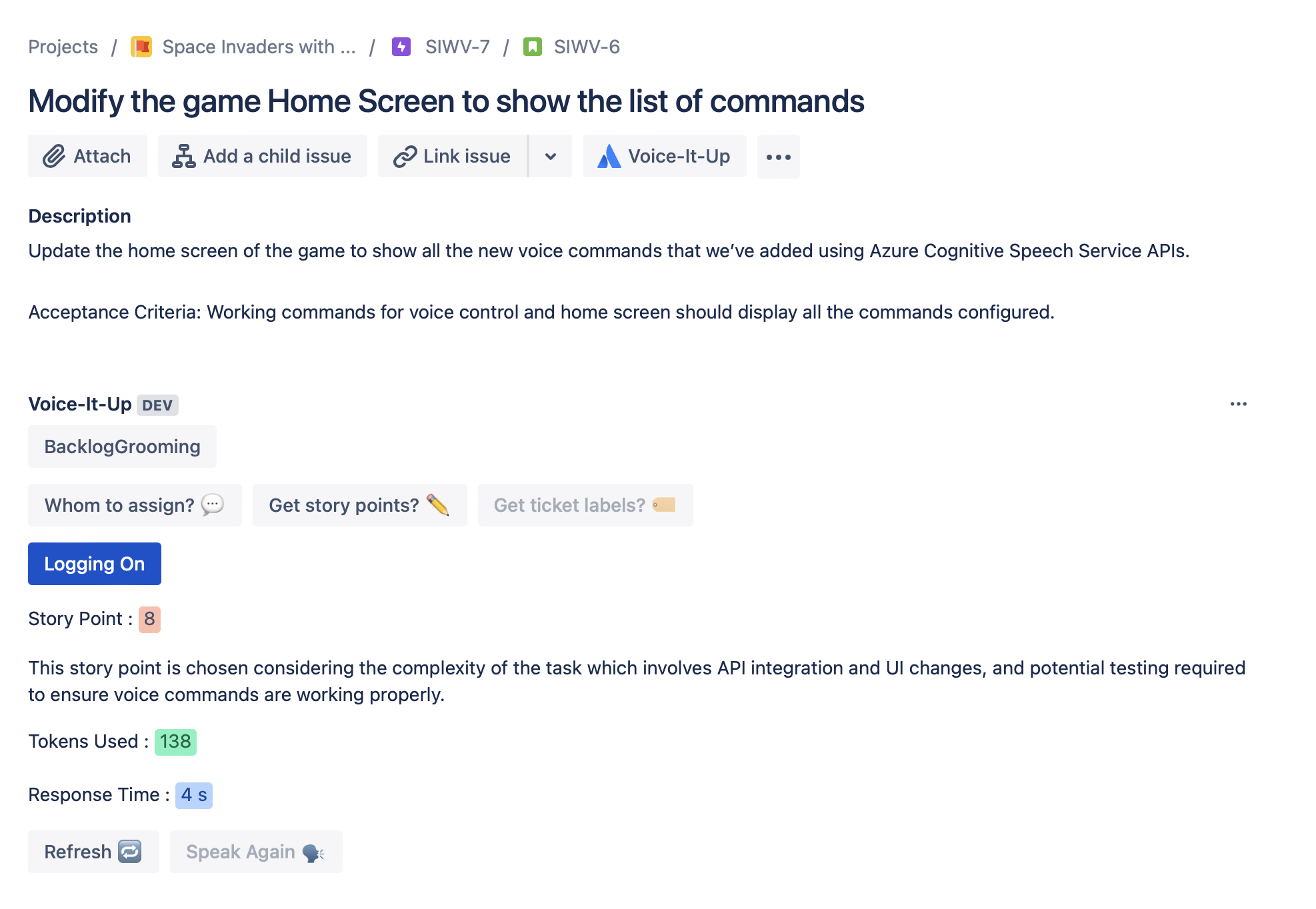This screenshot has width=1316, height=909.
Task: Open SIWV-7 parent issue breadcrumb
Action: (457, 47)
